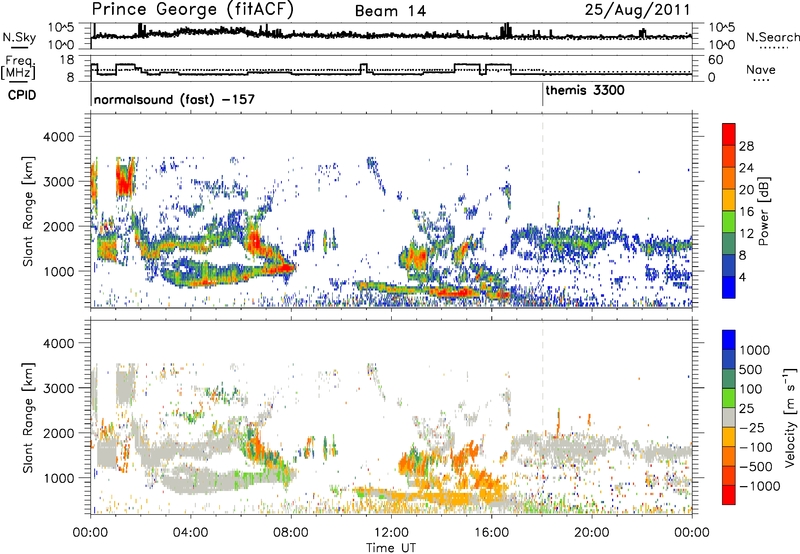The image size is (800, 554).
Task: Click the Slant Range label of velocity panel
Action: pyautogui.click(x=28, y=417)
